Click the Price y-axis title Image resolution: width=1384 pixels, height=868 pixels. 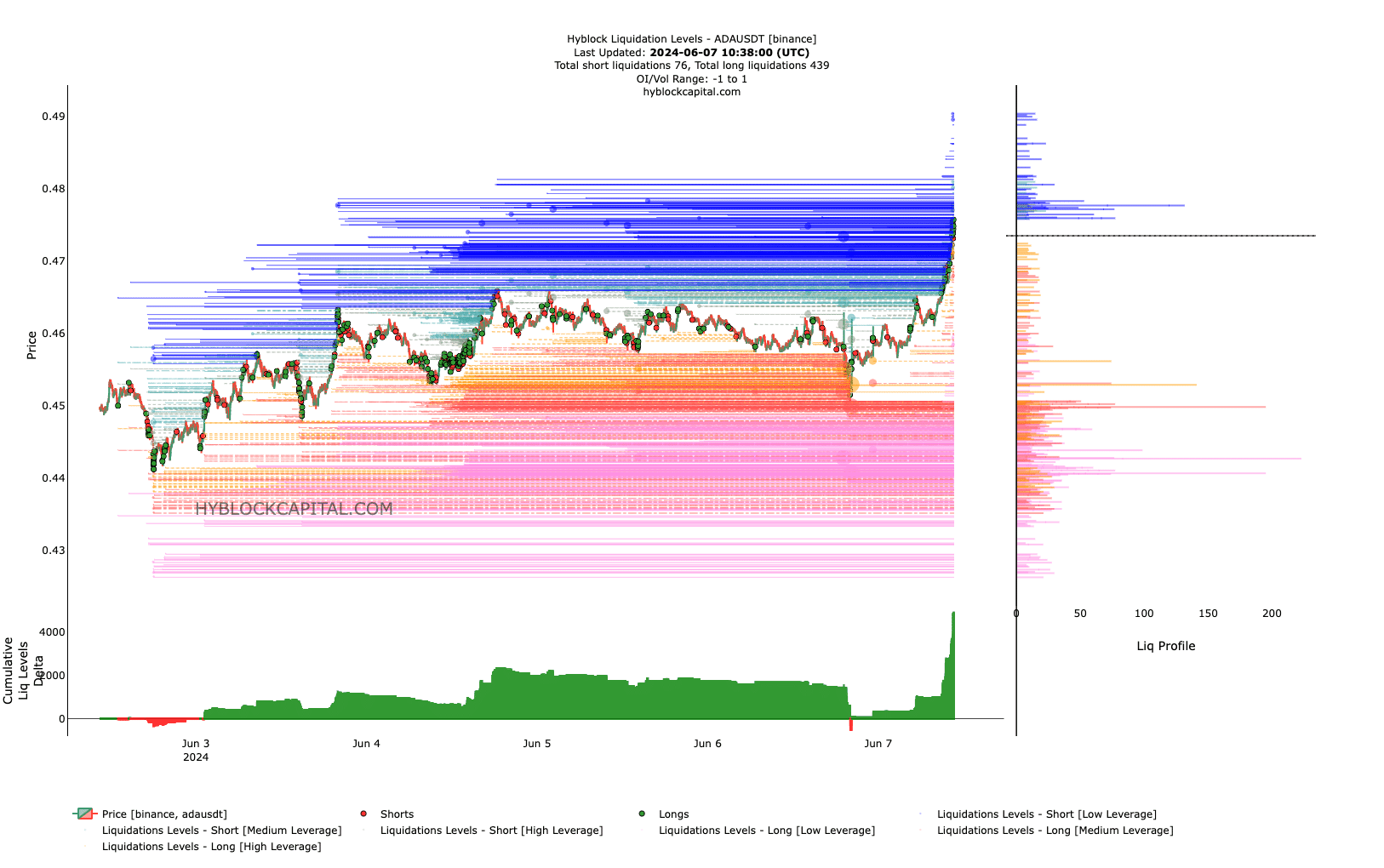click(31, 345)
